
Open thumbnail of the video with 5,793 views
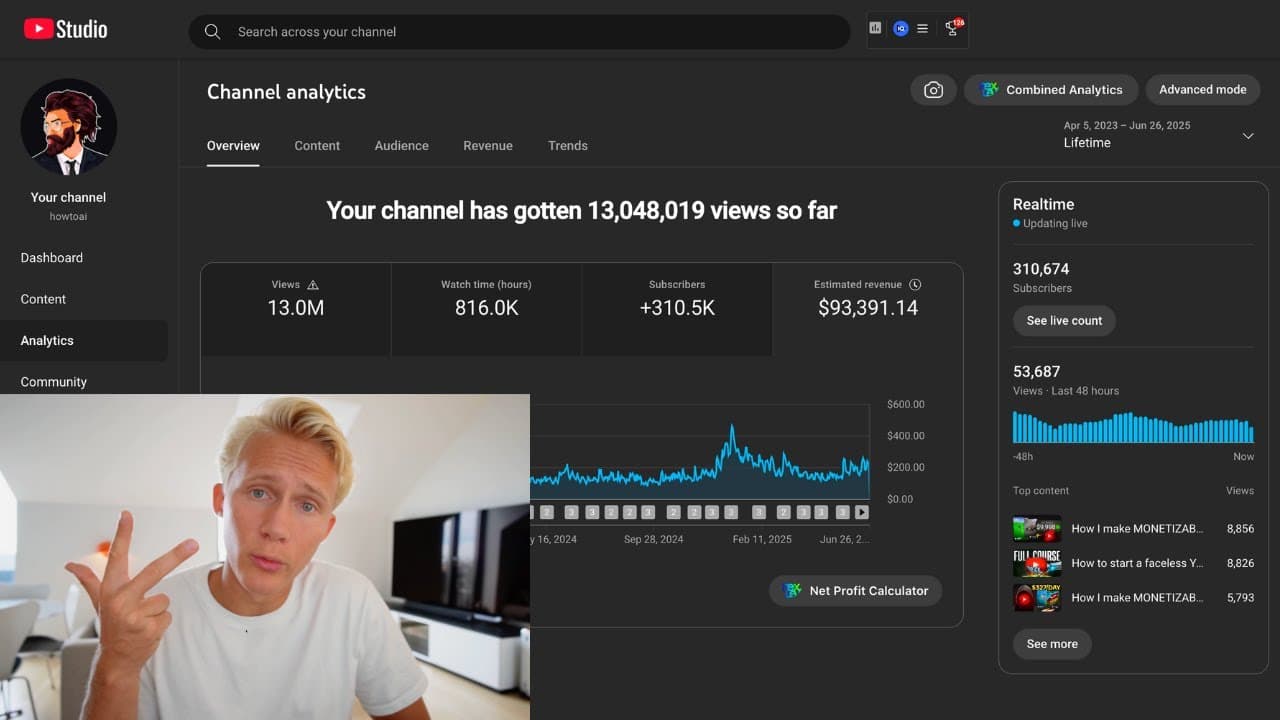pyautogui.click(x=1037, y=598)
